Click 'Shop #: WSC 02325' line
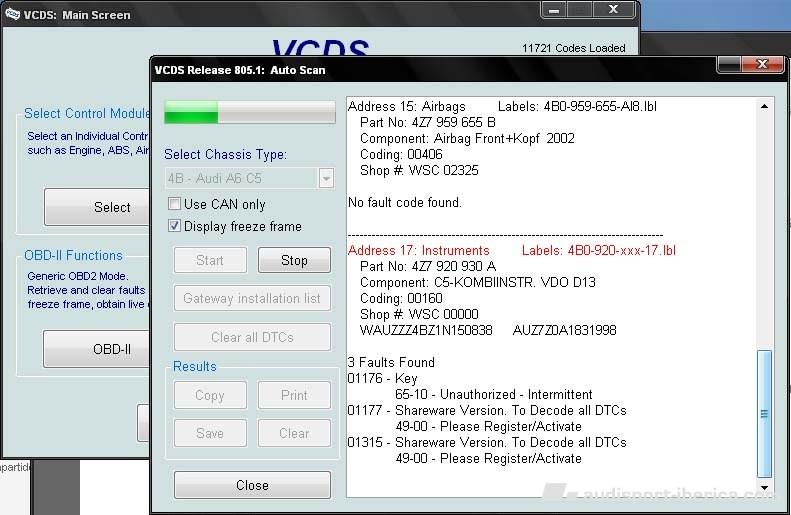 coord(419,170)
